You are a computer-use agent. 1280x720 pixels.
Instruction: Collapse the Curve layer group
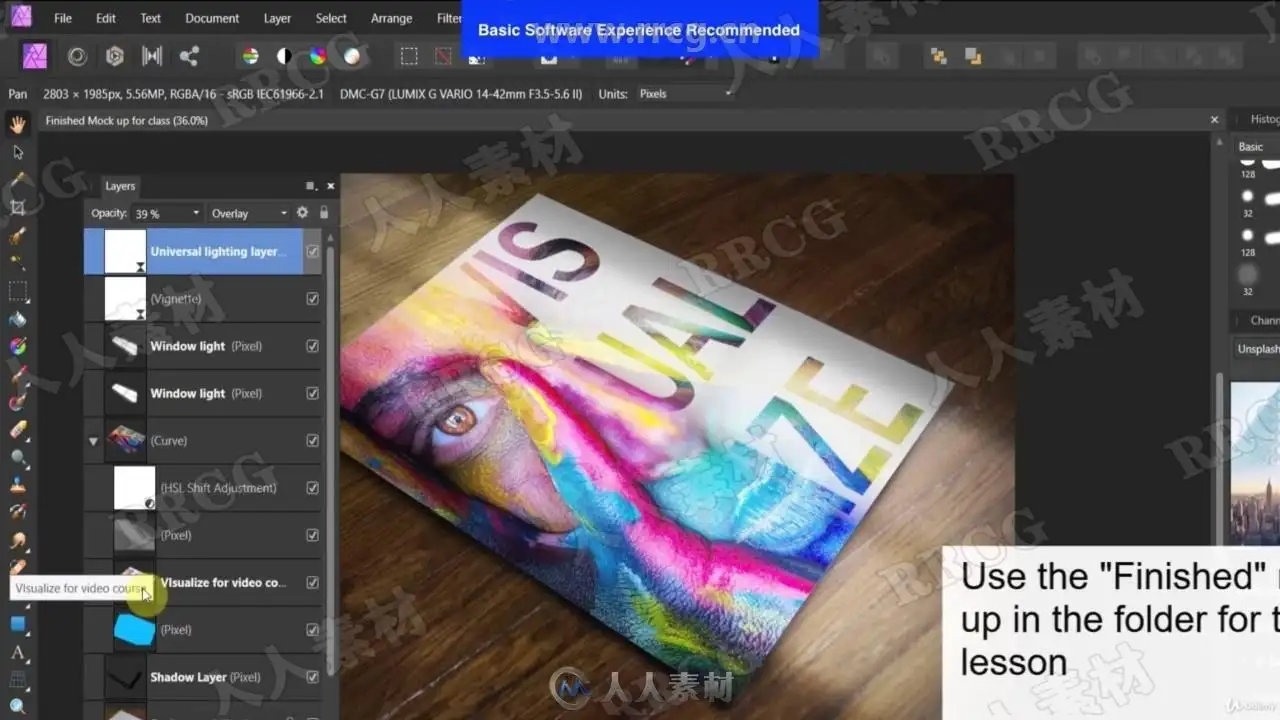pos(93,441)
